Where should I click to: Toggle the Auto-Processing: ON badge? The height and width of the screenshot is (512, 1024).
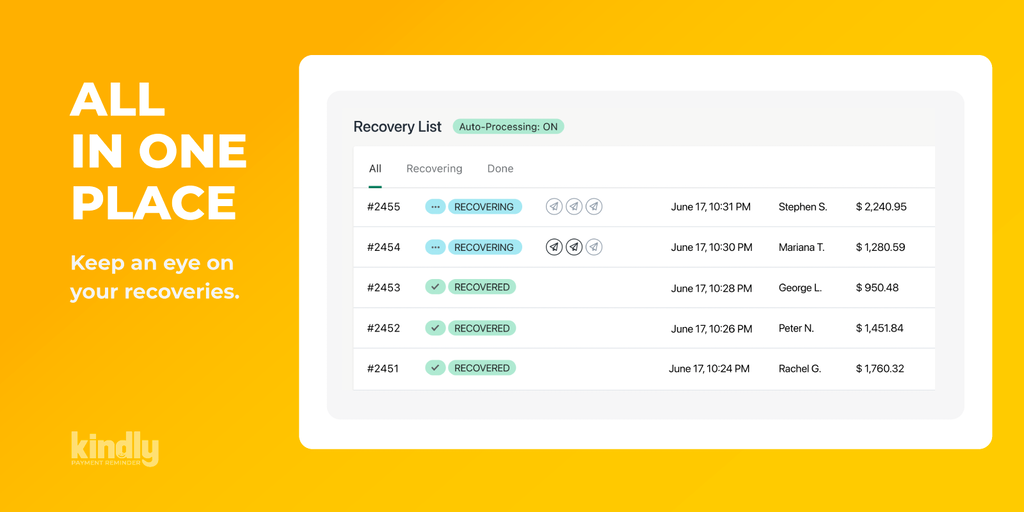[x=508, y=127]
